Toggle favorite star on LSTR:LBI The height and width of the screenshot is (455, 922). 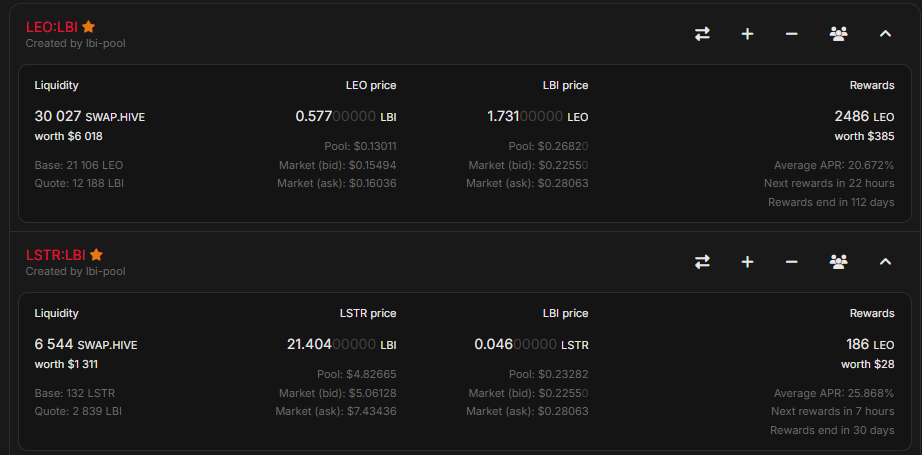point(97,255)
